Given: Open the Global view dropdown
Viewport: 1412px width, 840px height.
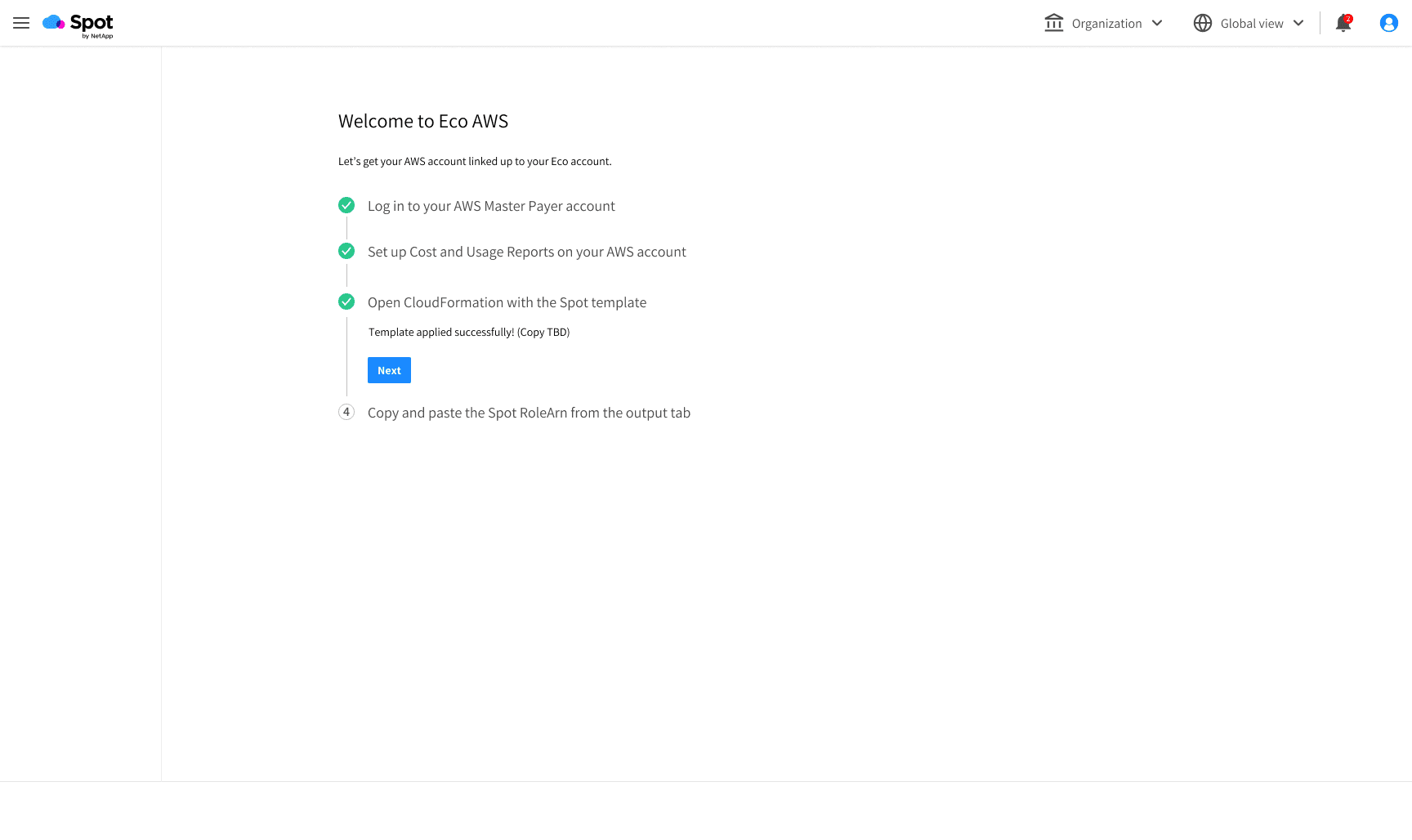Looking at the screenshot, I should pos(1250,23).
